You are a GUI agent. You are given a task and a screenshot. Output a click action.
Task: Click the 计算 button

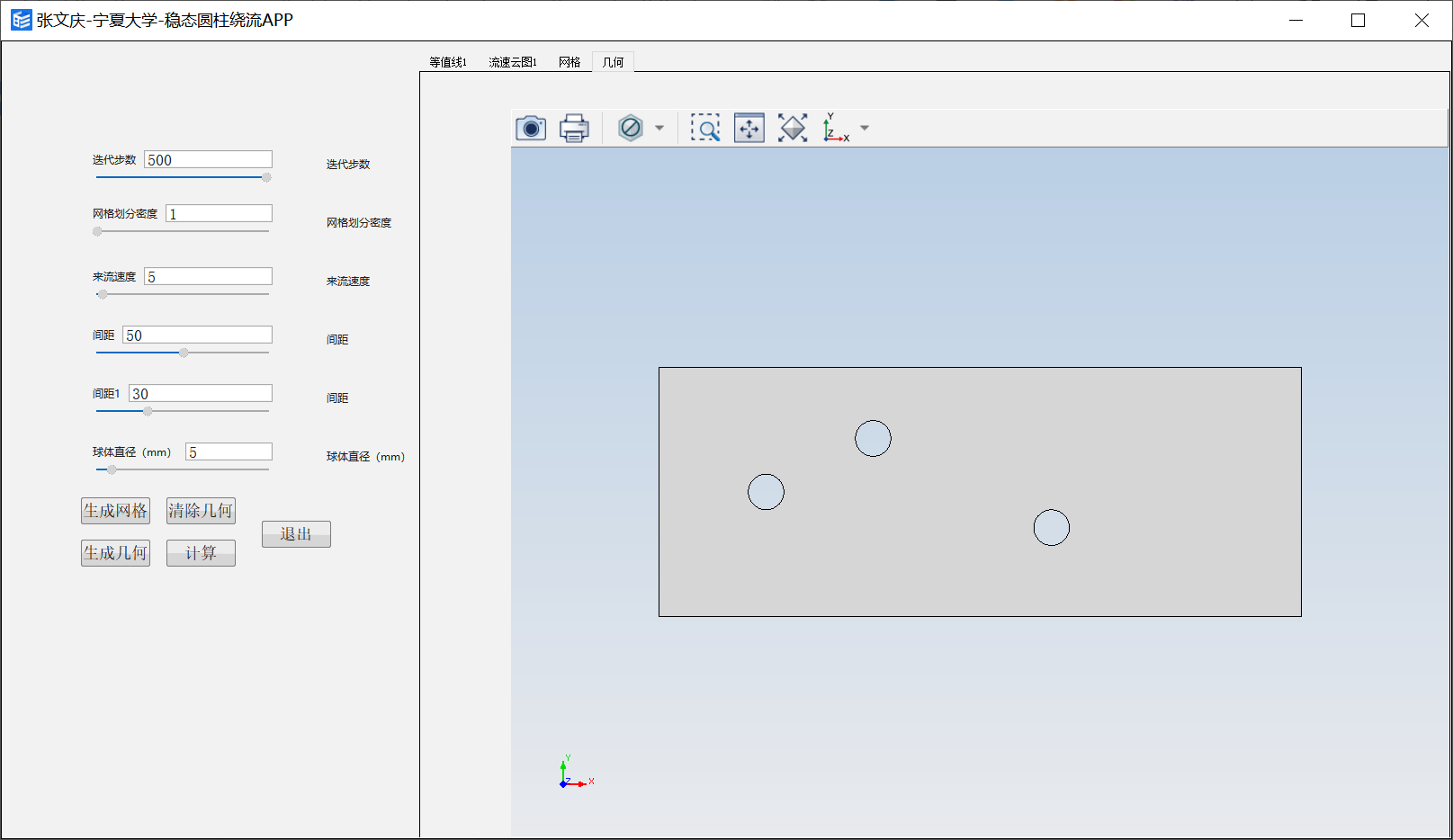coord(201,553)
